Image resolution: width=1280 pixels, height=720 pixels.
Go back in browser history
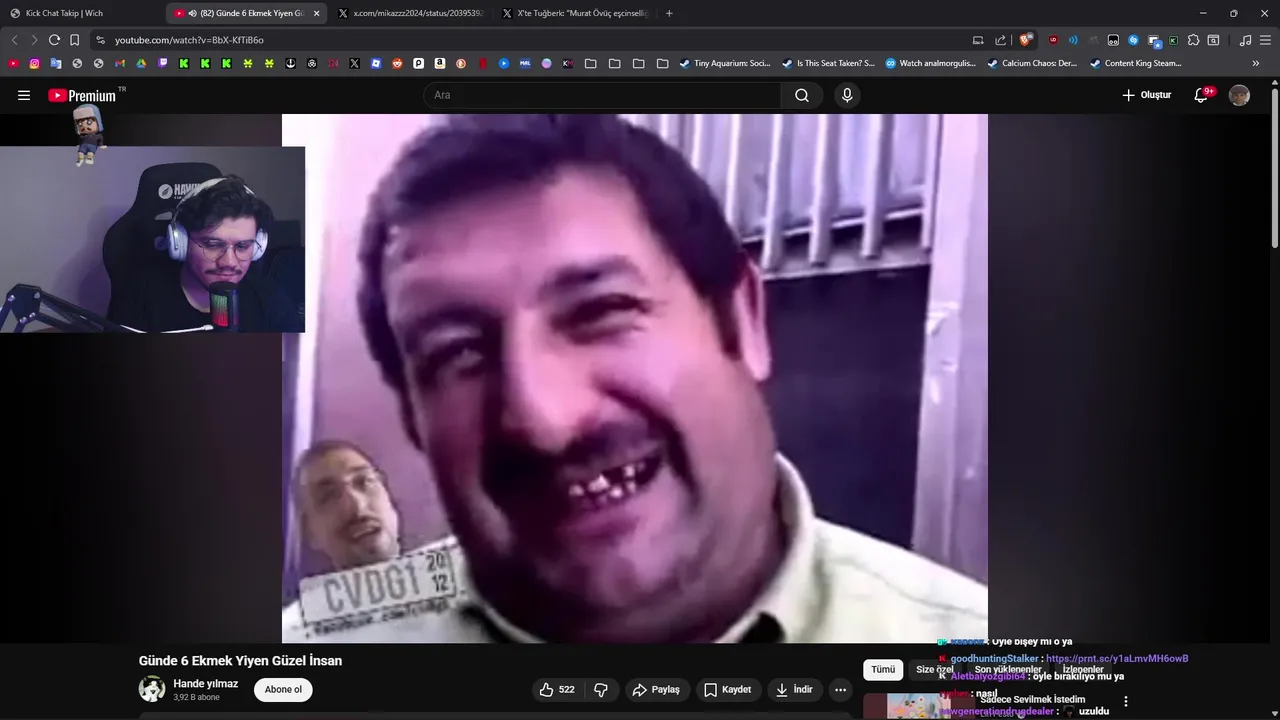14,40
